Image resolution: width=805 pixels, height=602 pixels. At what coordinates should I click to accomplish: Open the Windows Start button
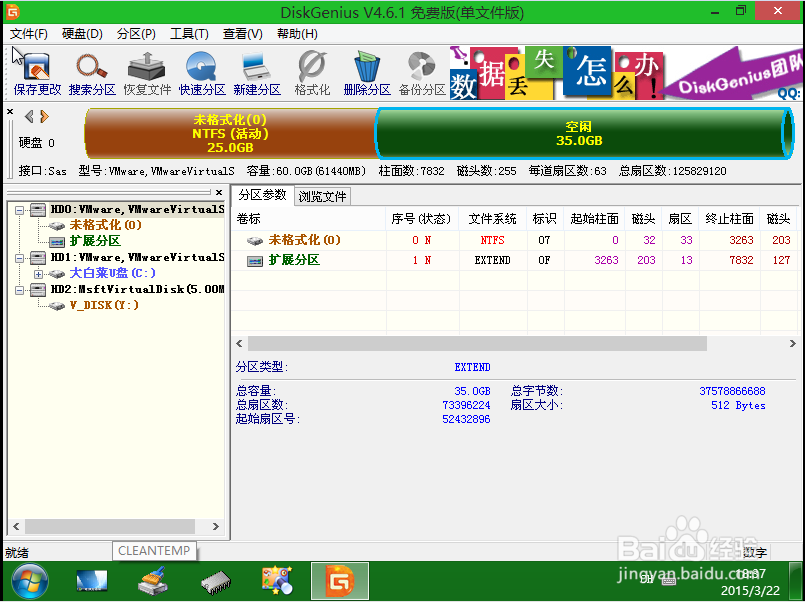tap(30, 581)
